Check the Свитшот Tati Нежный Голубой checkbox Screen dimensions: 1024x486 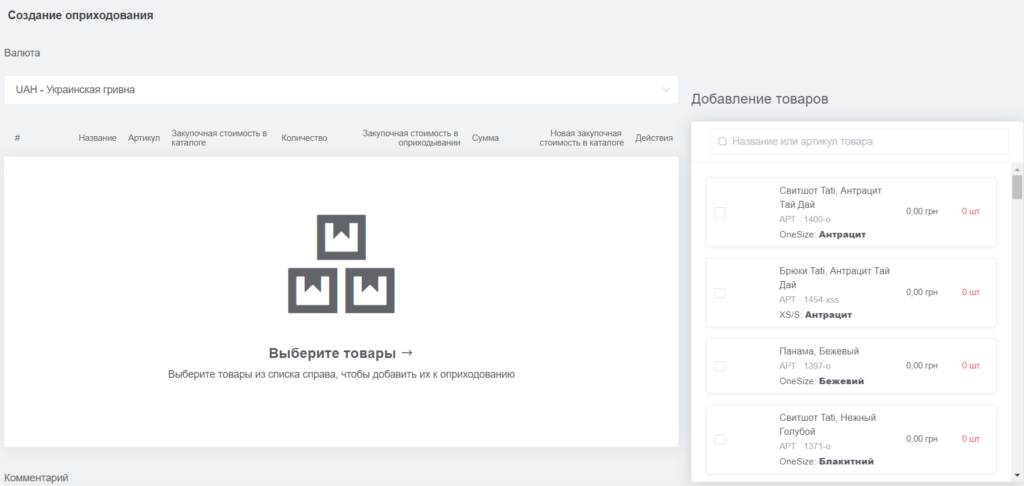720,440
